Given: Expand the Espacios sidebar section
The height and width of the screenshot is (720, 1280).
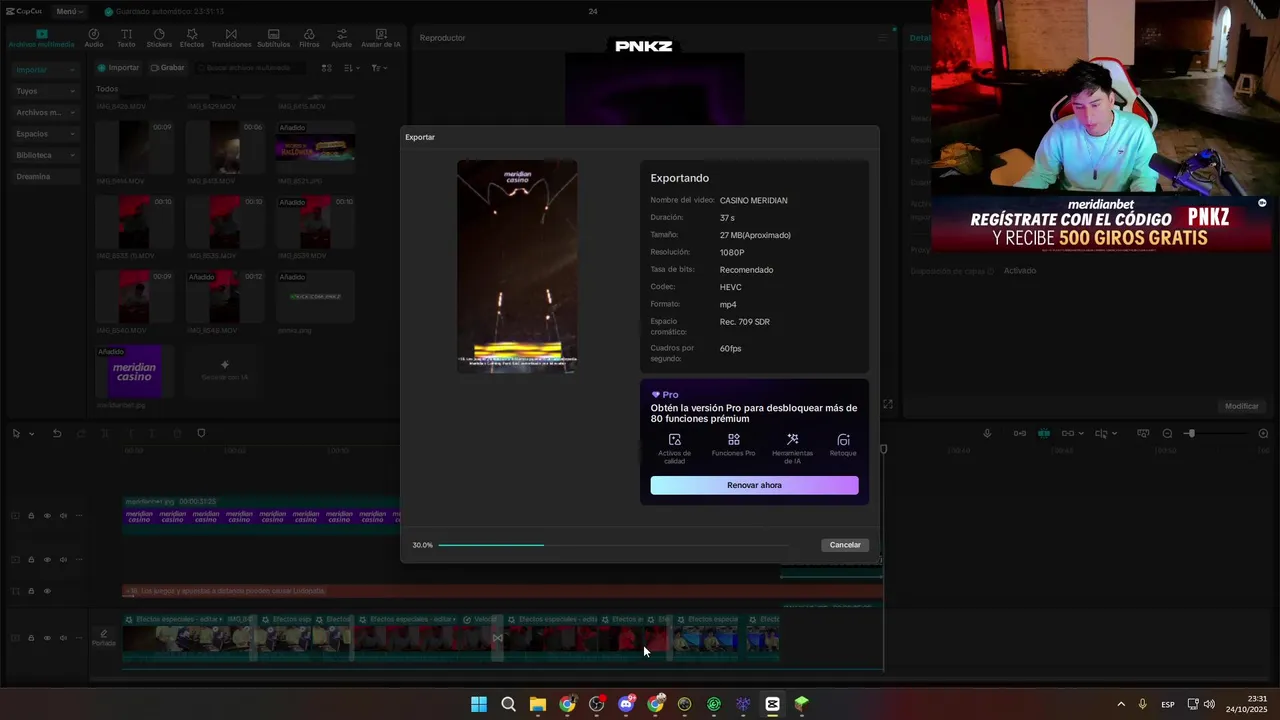Looking at the screenshot, I should tap(45, 134).
